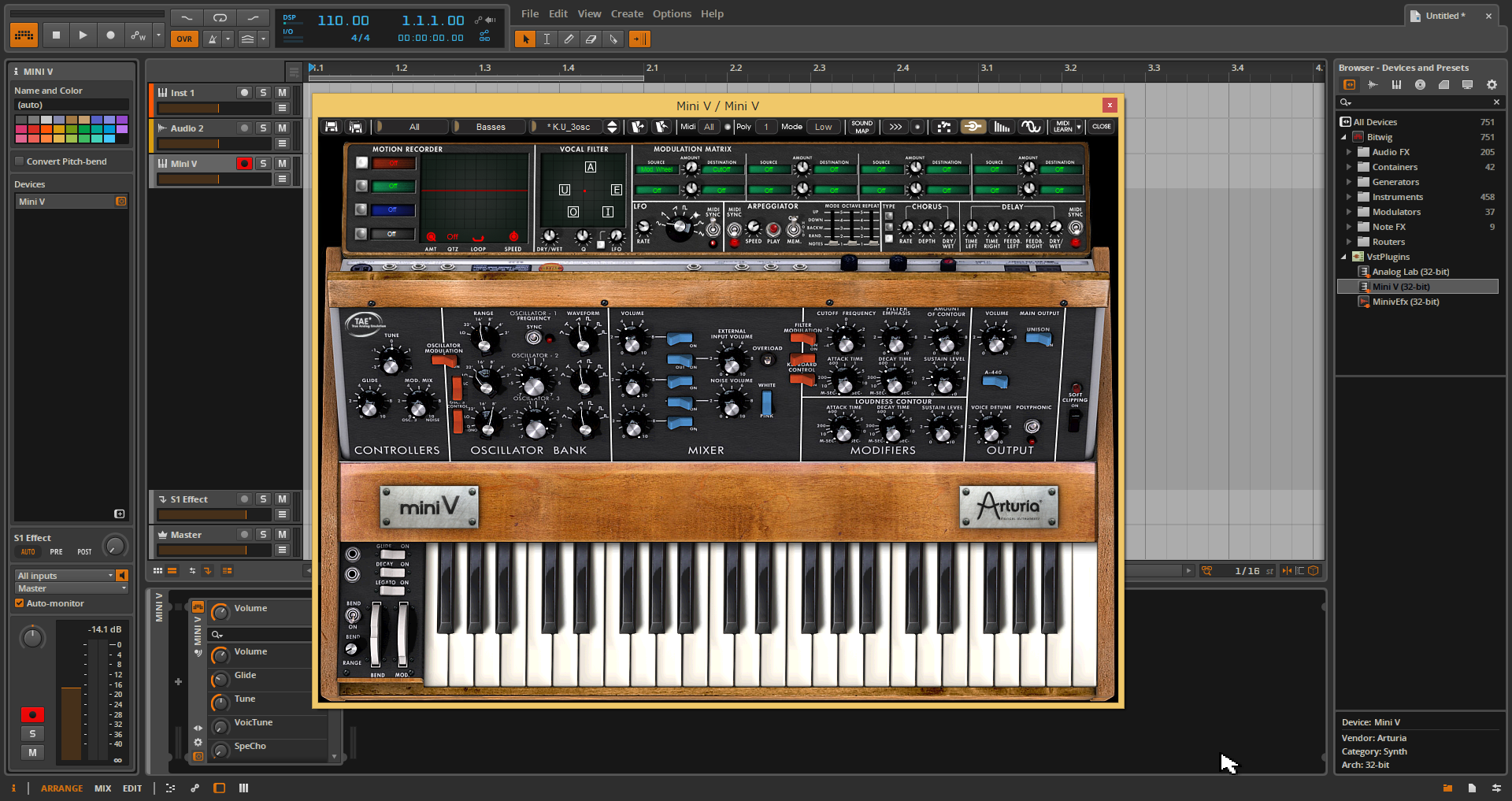Show the Files tab monitor icon in browser
The image size is (1512, 801).
(1467, 85)
